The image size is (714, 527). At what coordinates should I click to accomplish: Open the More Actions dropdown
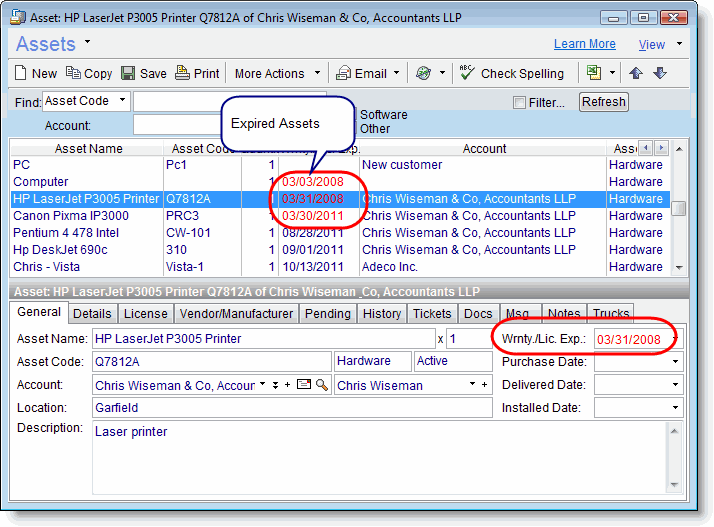[277, 73]
